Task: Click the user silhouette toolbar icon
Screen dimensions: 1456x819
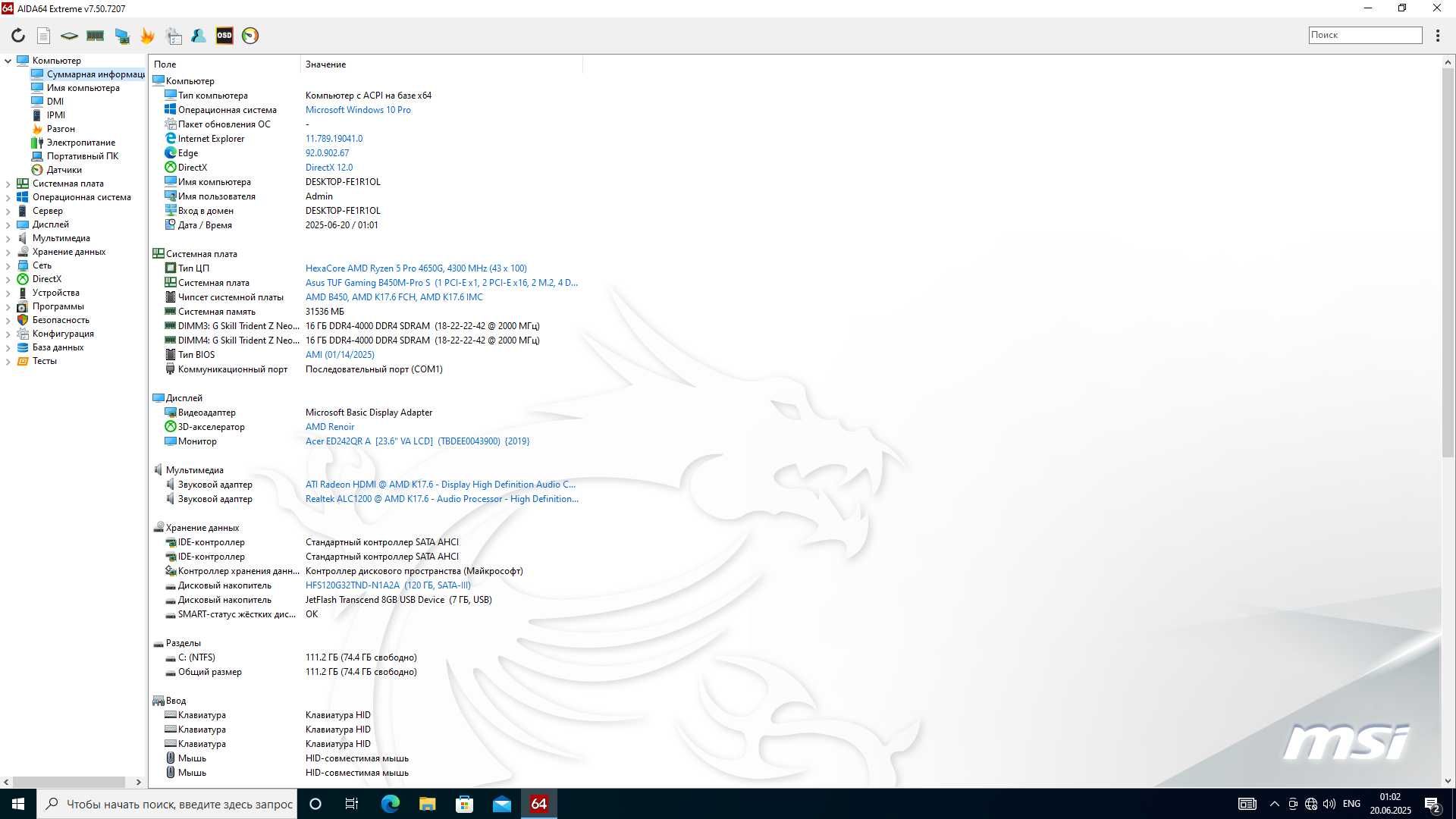Action: (x=199, y=36)
